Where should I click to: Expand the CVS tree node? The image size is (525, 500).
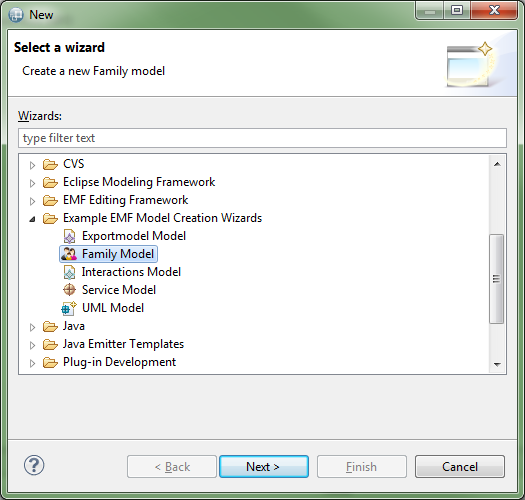coord(32,165)
